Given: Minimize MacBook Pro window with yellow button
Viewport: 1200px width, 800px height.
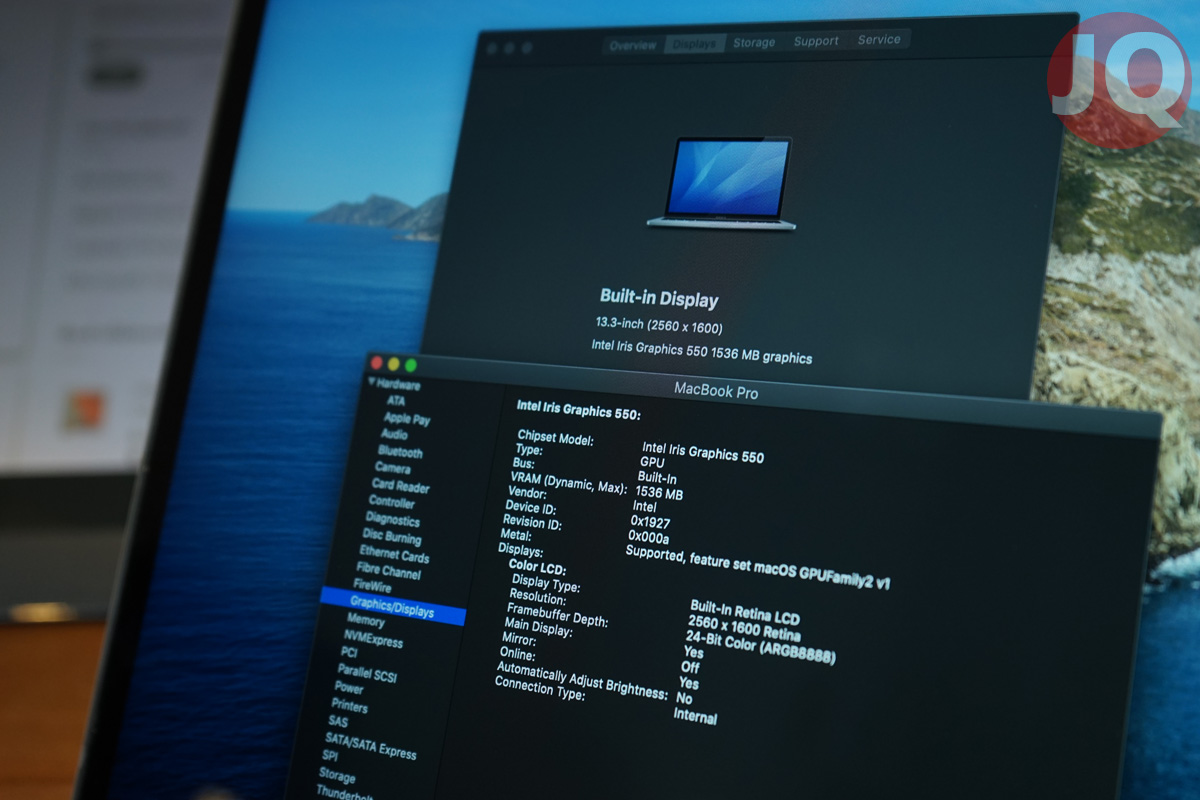Looking at the screenshot, I should click(393, 364).
